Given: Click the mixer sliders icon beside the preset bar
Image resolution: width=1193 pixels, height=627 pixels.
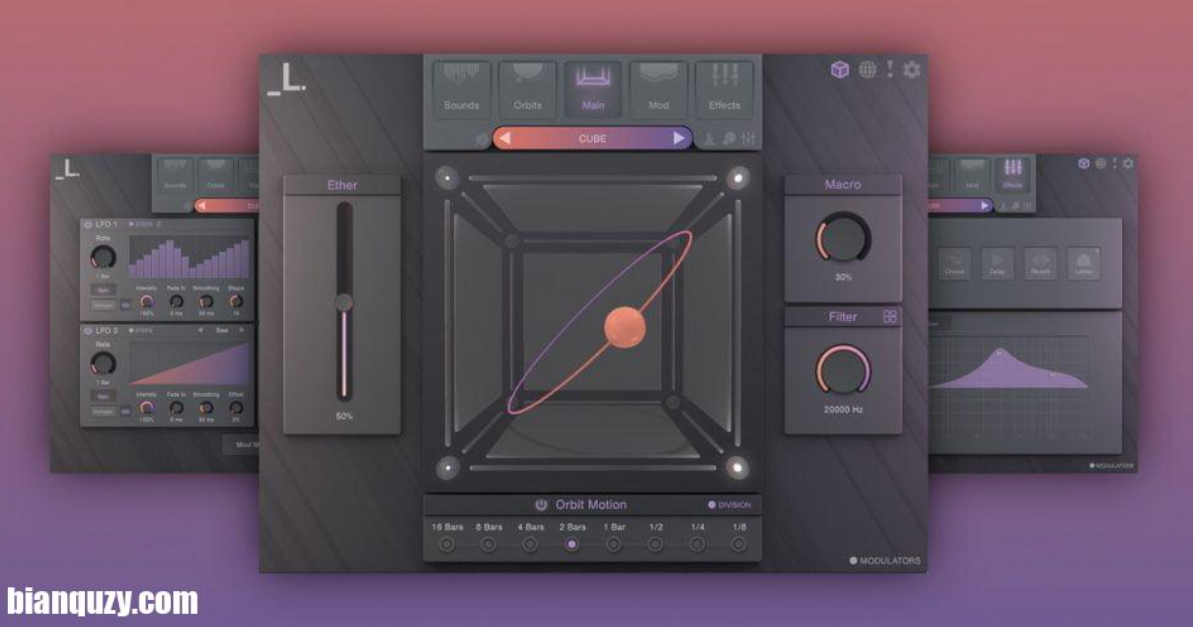Looking at the screenshot, I should coord(749,139).
